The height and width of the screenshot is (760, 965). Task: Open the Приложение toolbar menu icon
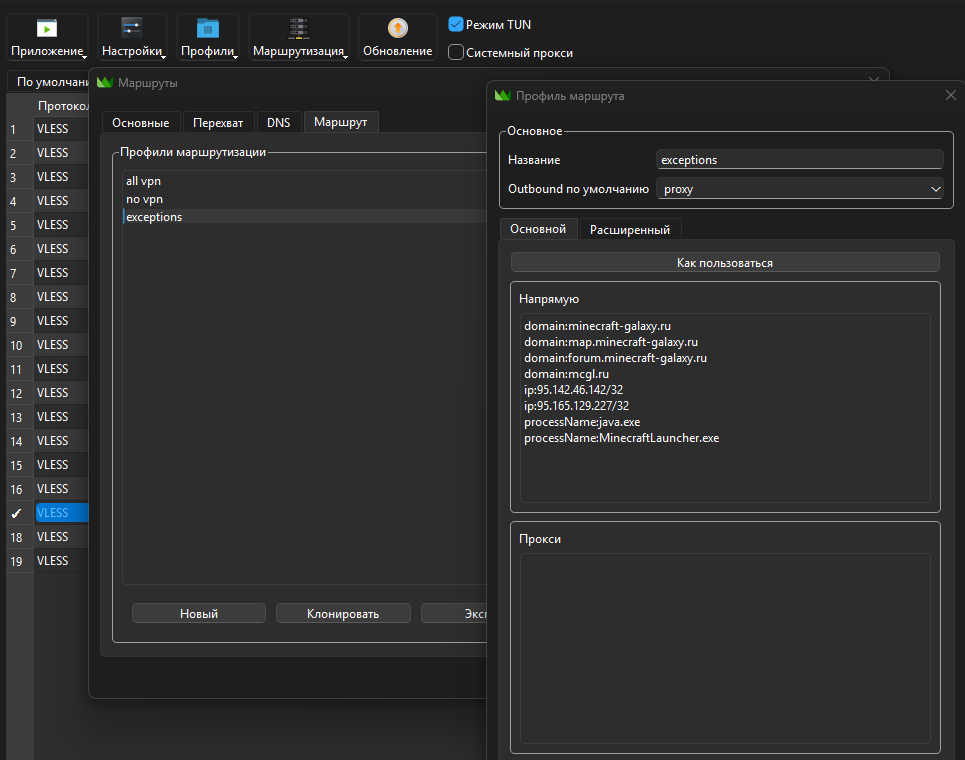click(x=47, y=29)
